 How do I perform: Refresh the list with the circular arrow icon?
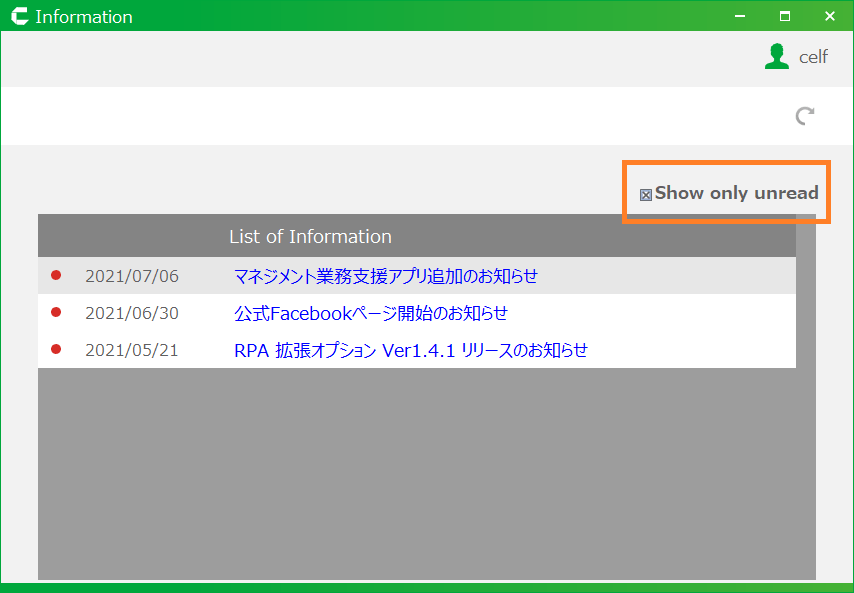coord(804,116)
